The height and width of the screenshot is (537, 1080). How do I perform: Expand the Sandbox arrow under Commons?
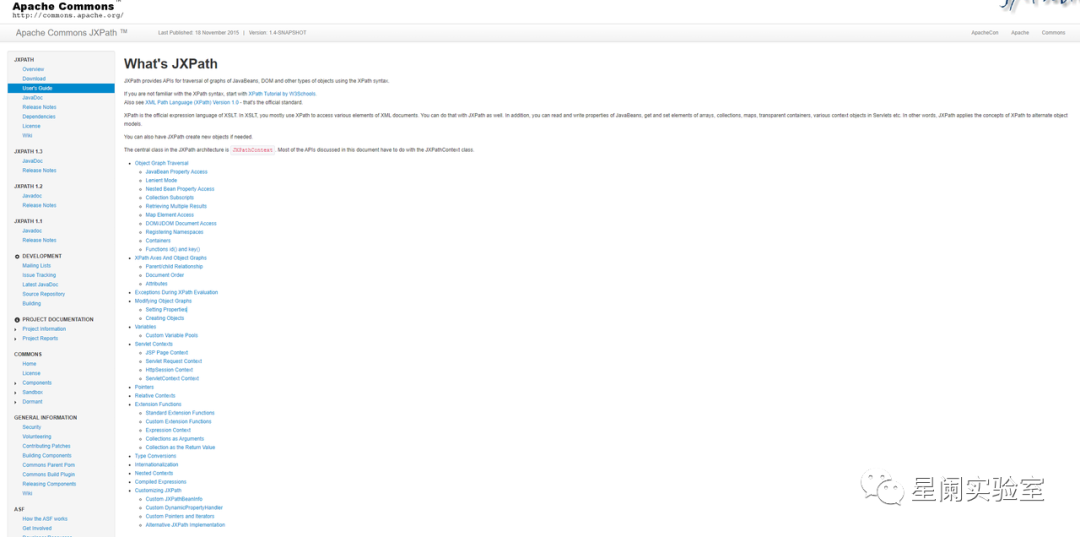pyautogui.click(x=16, y=392)
